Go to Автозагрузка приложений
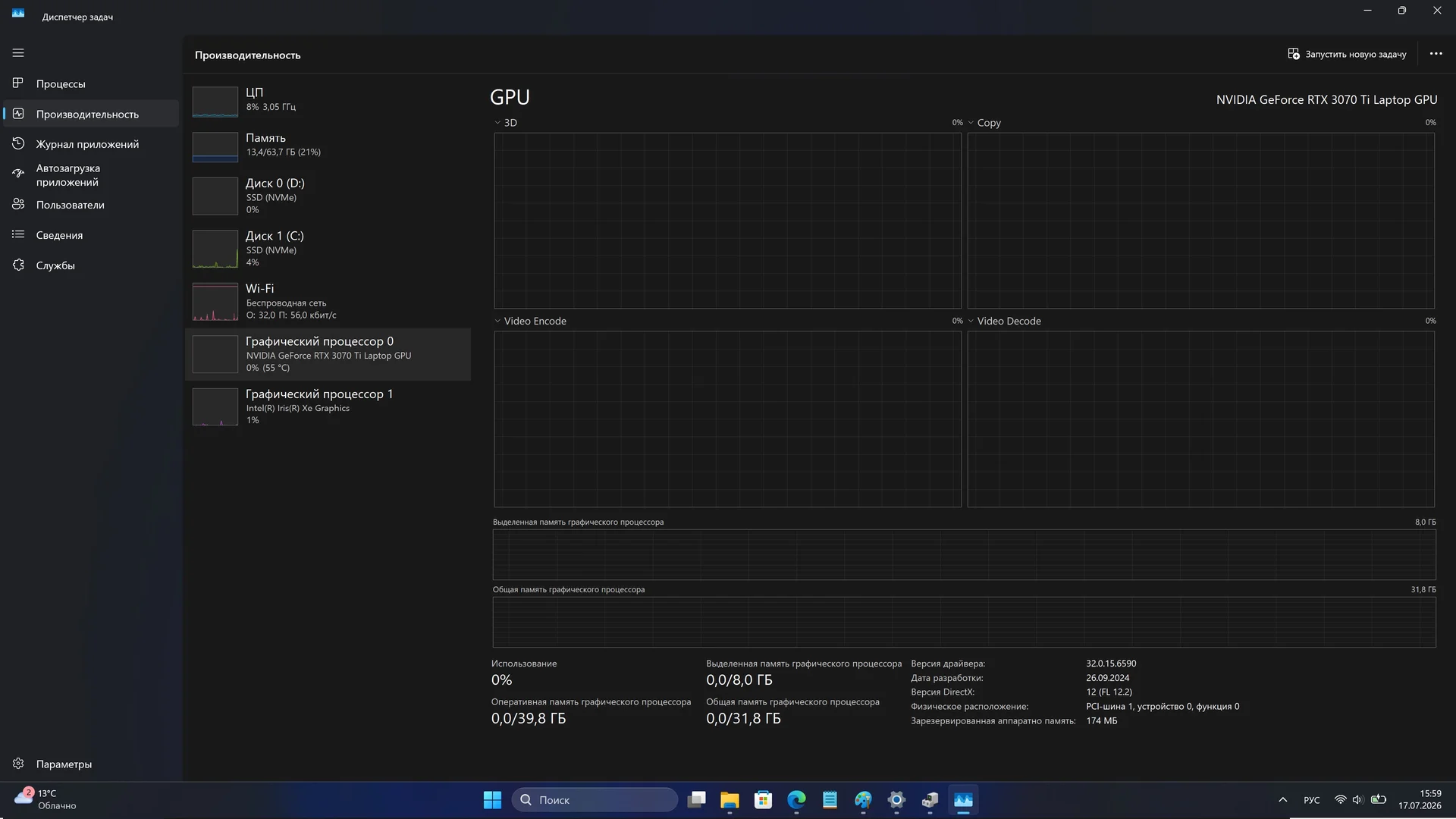This screenshot has width=1456, height=819. click(x=91, y=174)
